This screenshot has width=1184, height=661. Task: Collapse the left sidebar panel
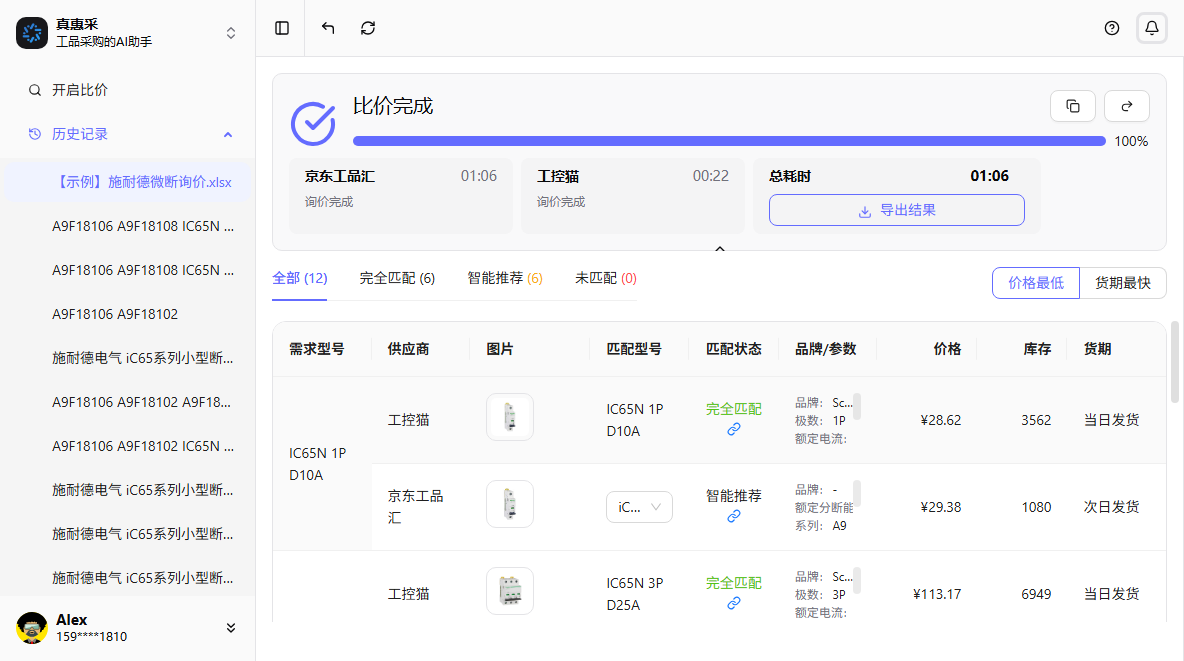(x=281, y=28)
